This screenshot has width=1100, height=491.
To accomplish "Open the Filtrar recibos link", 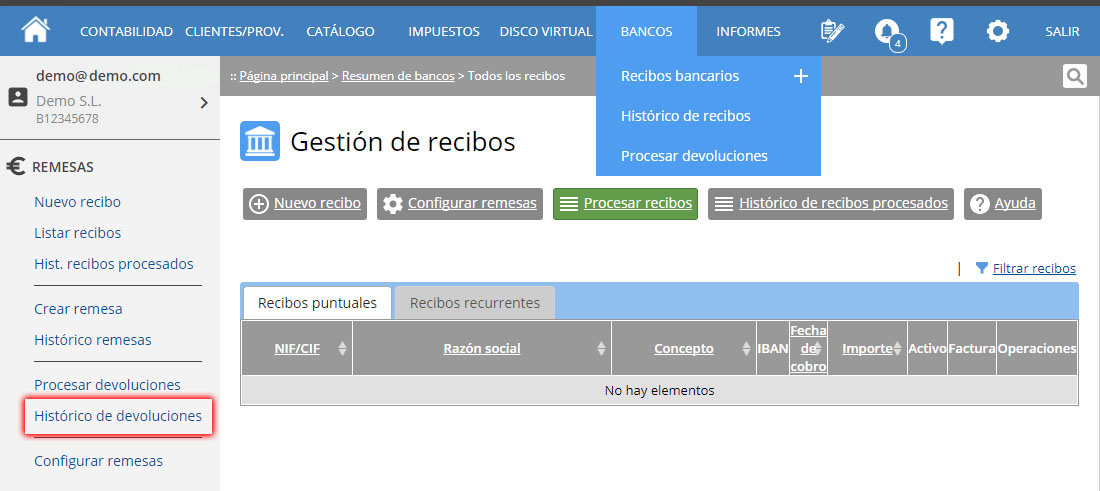I will (1033, 268).
